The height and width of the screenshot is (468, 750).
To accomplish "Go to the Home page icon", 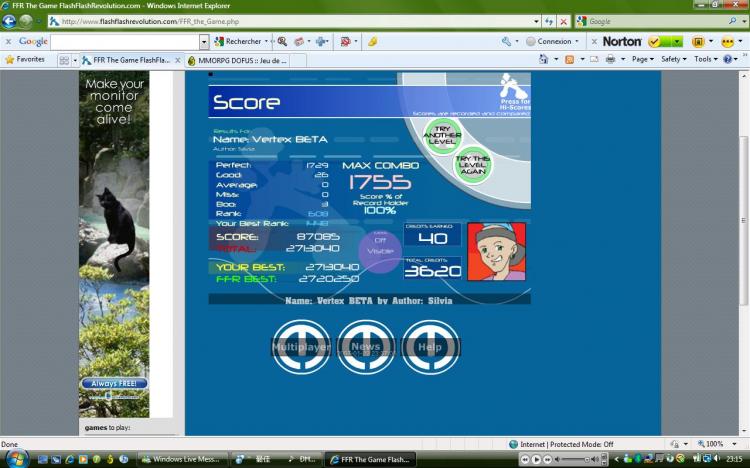I will (544, 59).
